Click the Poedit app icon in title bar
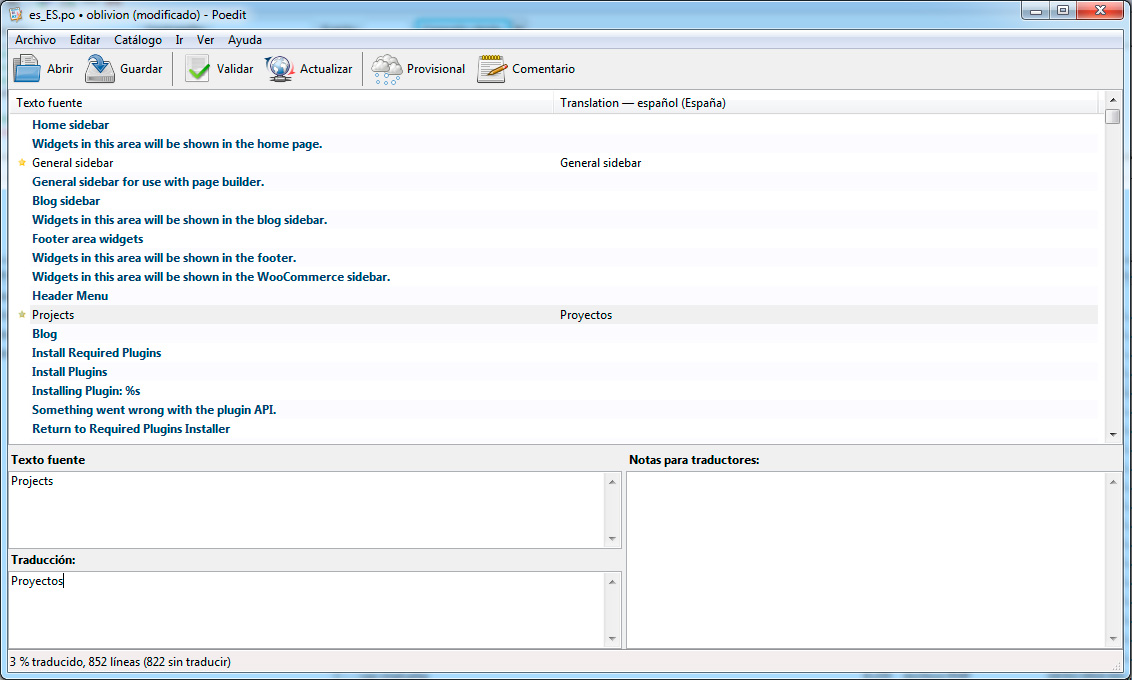The image size is (1132, 680). pyautogui.click(x=16, y=14)
